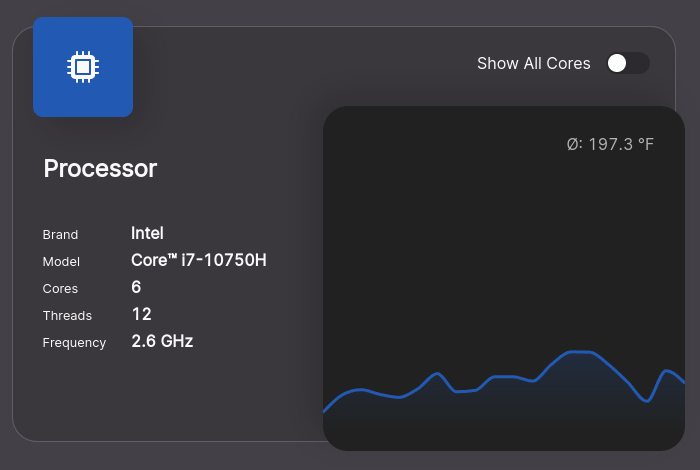
Task: Click the Model label
Action: 61,262
